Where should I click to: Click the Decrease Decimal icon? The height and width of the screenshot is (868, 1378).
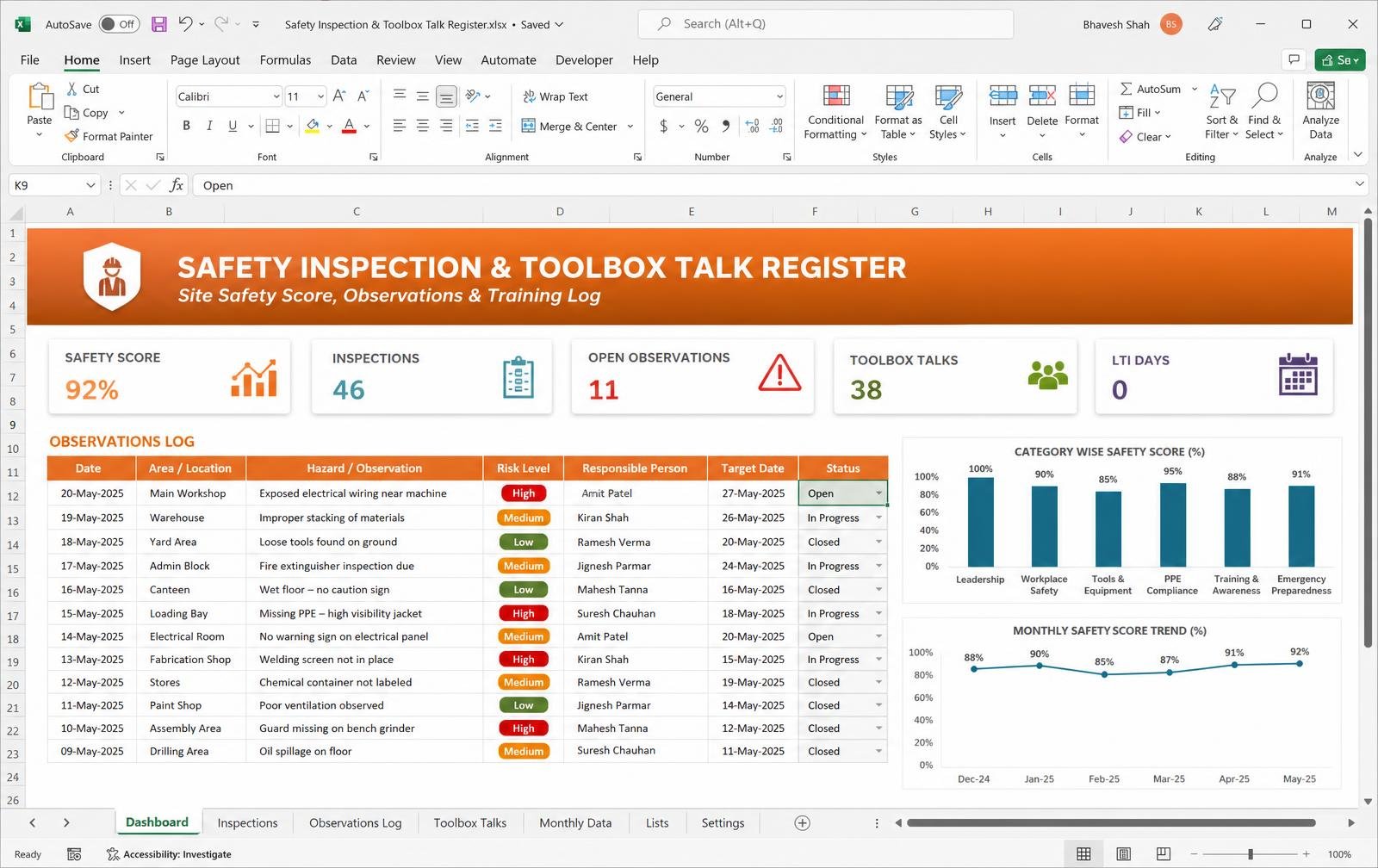click(x=776, y=127)
